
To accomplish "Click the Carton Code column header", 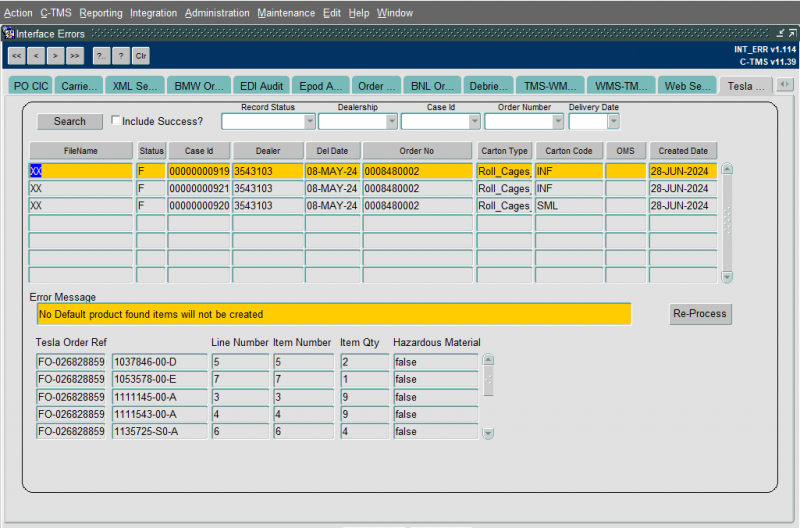I will (x=568, y=151).
